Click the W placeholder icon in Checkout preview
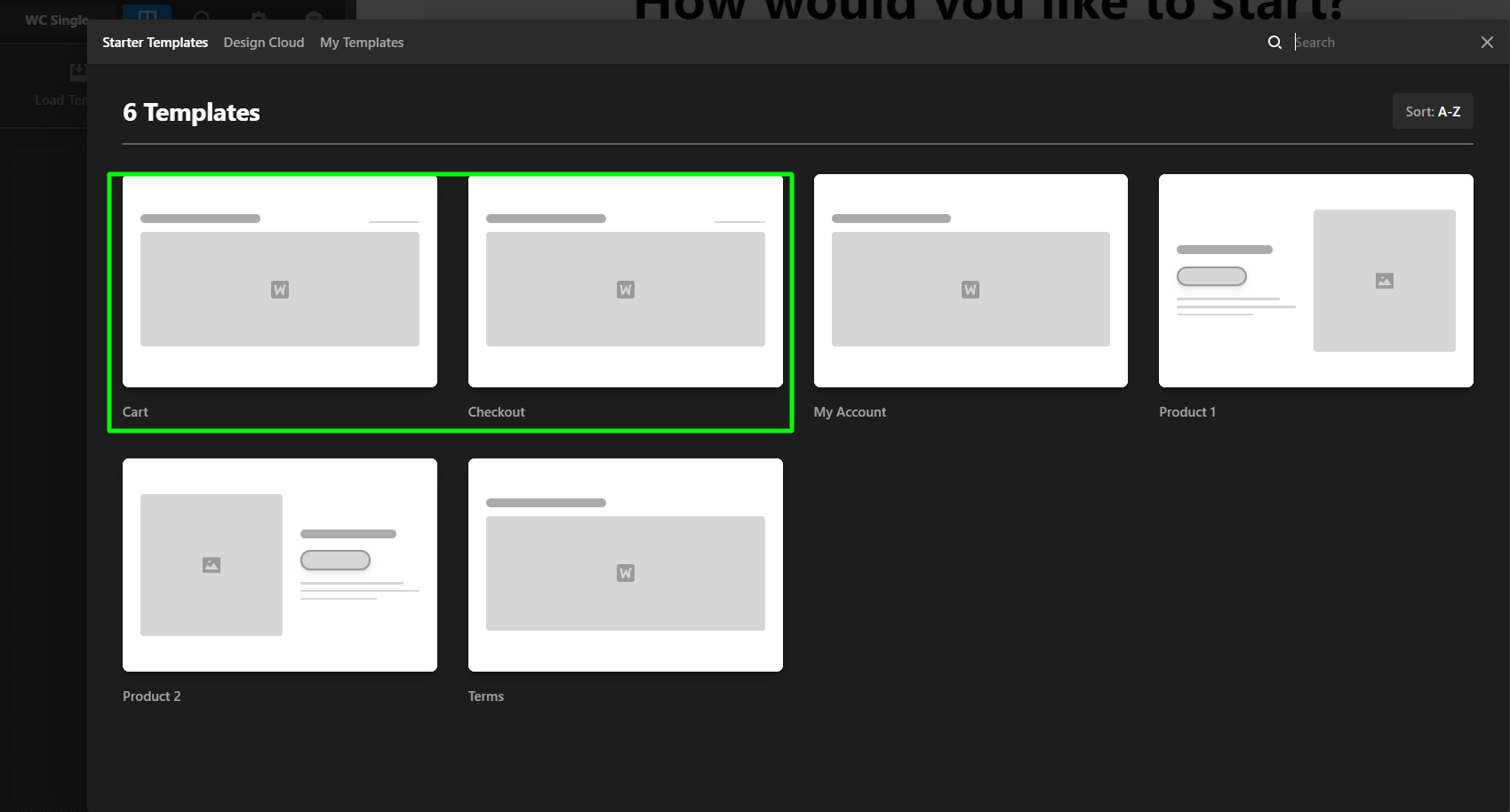 click(626, 290)
